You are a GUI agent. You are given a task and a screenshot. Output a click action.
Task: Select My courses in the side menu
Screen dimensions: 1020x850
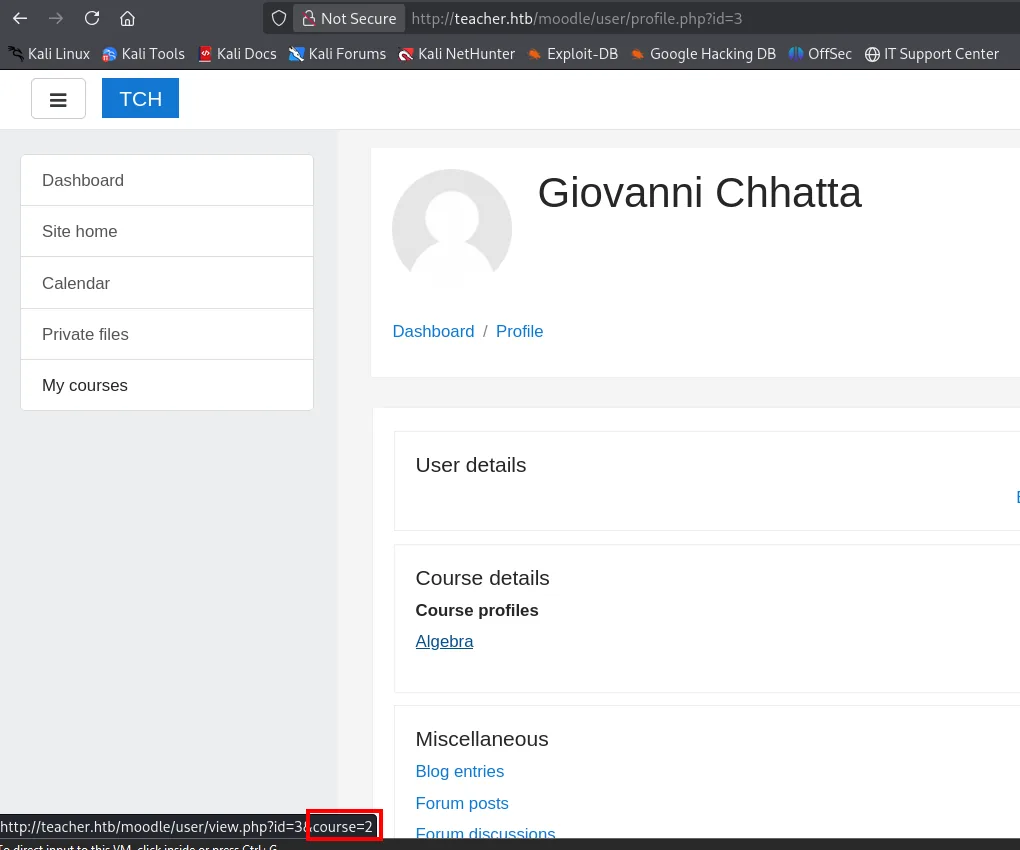(167, 385)
